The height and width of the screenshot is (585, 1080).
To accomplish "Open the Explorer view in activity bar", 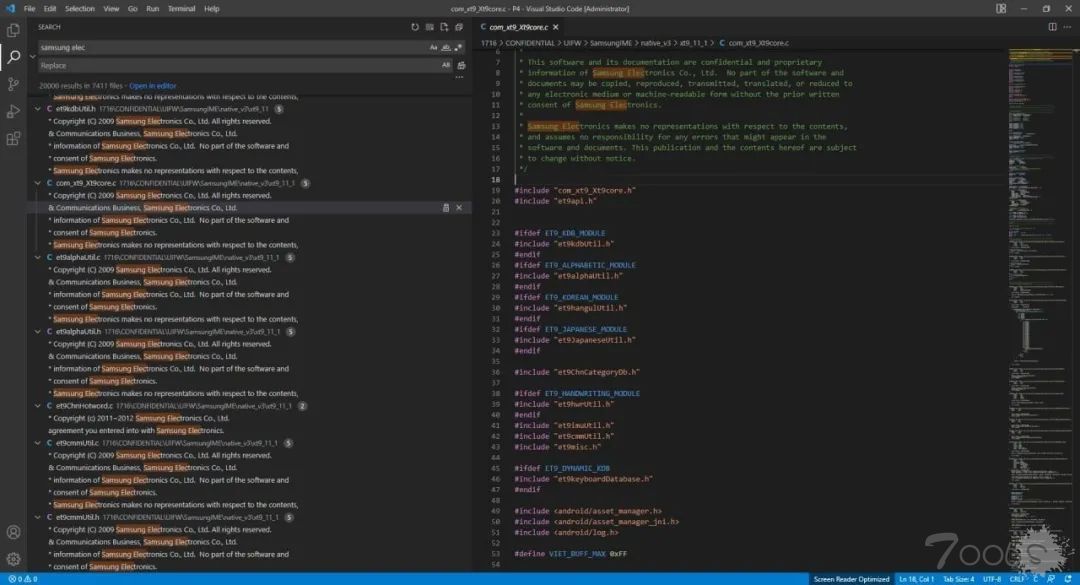I will click(13, 30).
